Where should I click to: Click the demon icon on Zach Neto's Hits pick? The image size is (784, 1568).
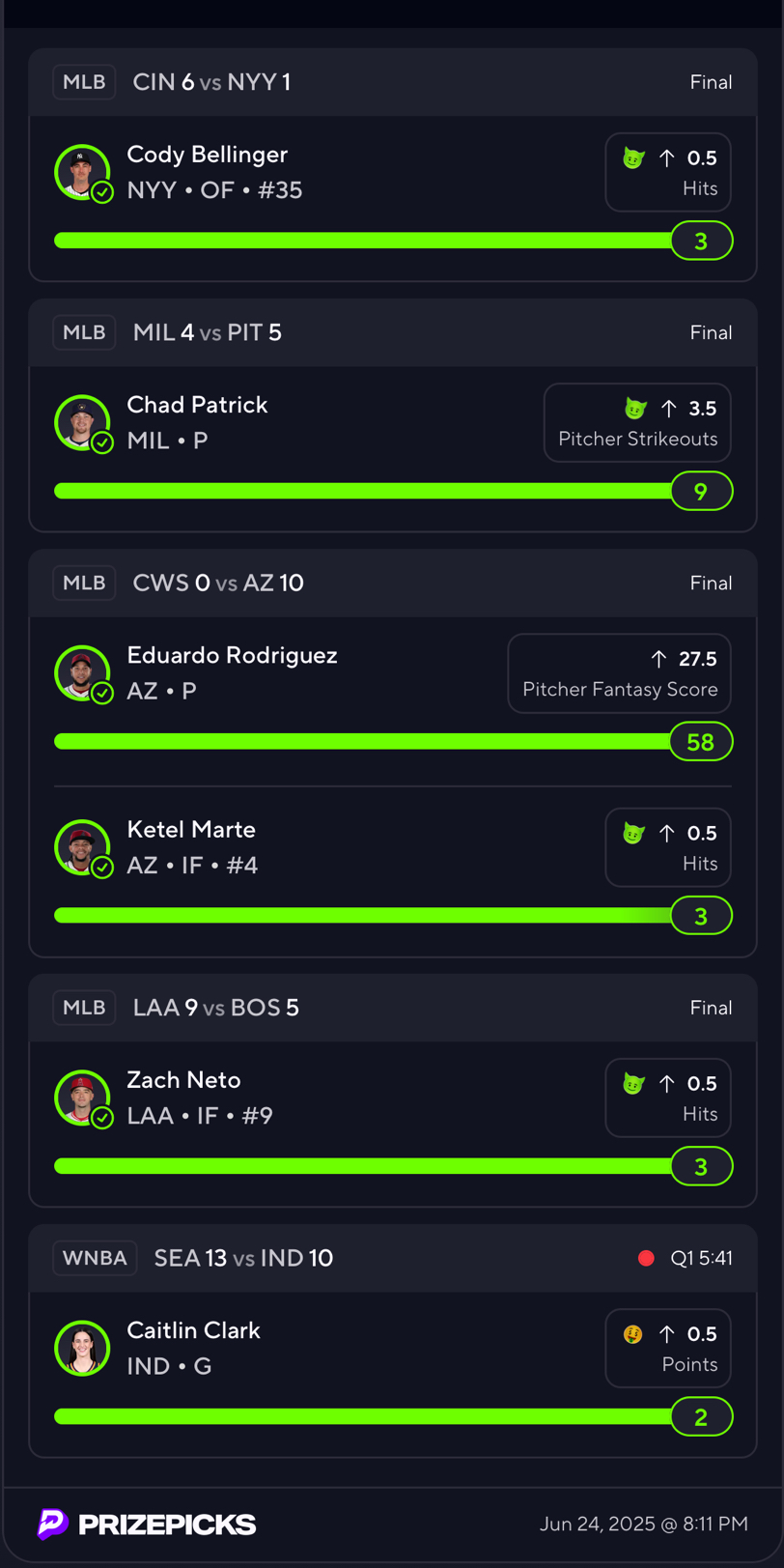(633, 1084)
